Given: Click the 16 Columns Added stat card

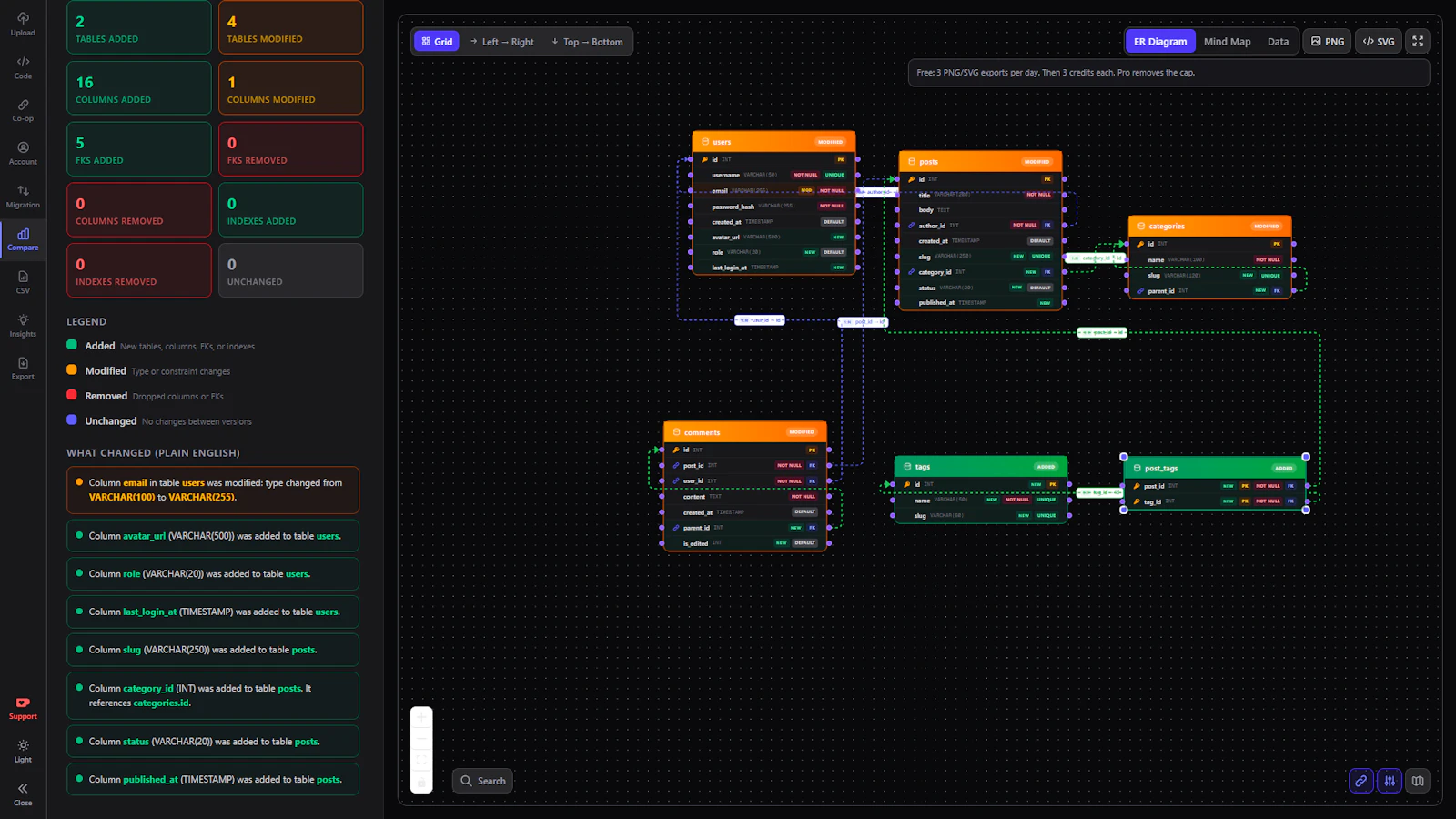Looking at the screenshot, I should [x=139, y=88].
